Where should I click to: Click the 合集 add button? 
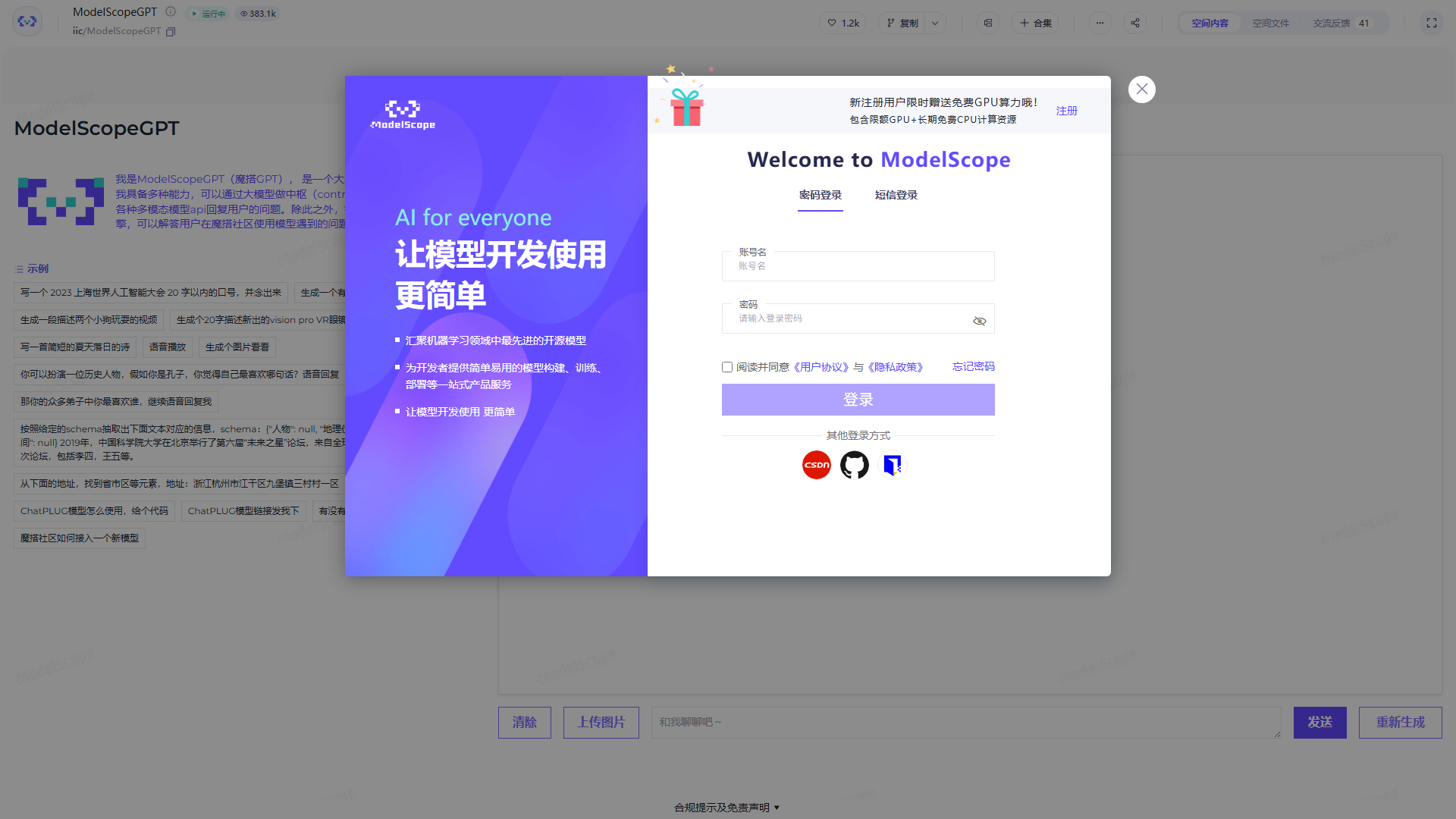(x=1035, y=23)
